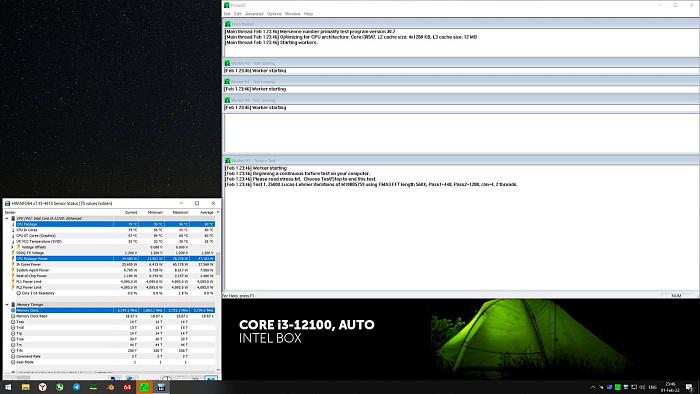This screenshot has width=700, height=394.
Task: Open the notification action center
Action: coord(689,387)
